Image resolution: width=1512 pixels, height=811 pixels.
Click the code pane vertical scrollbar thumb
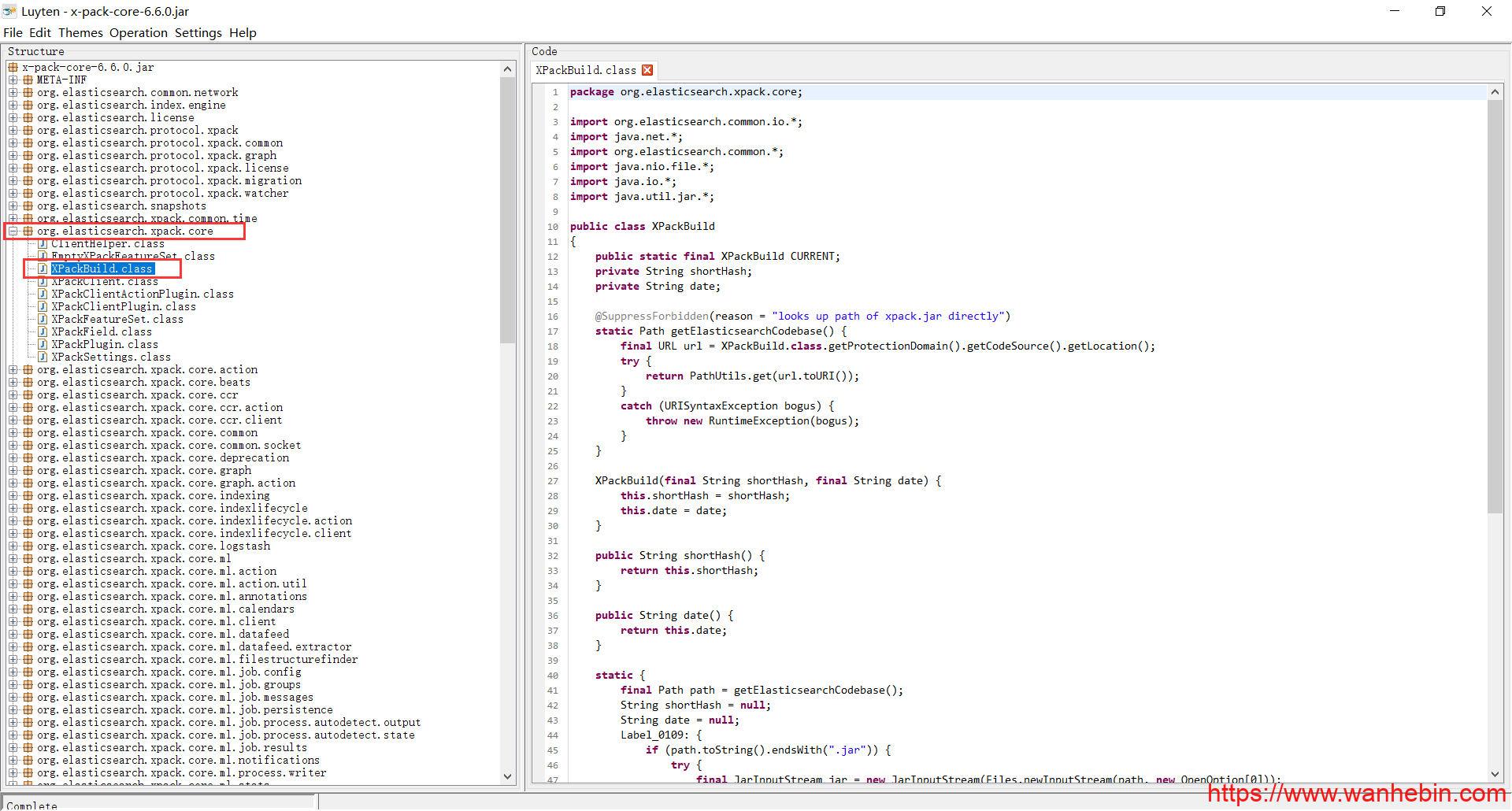pos(1495,306)
